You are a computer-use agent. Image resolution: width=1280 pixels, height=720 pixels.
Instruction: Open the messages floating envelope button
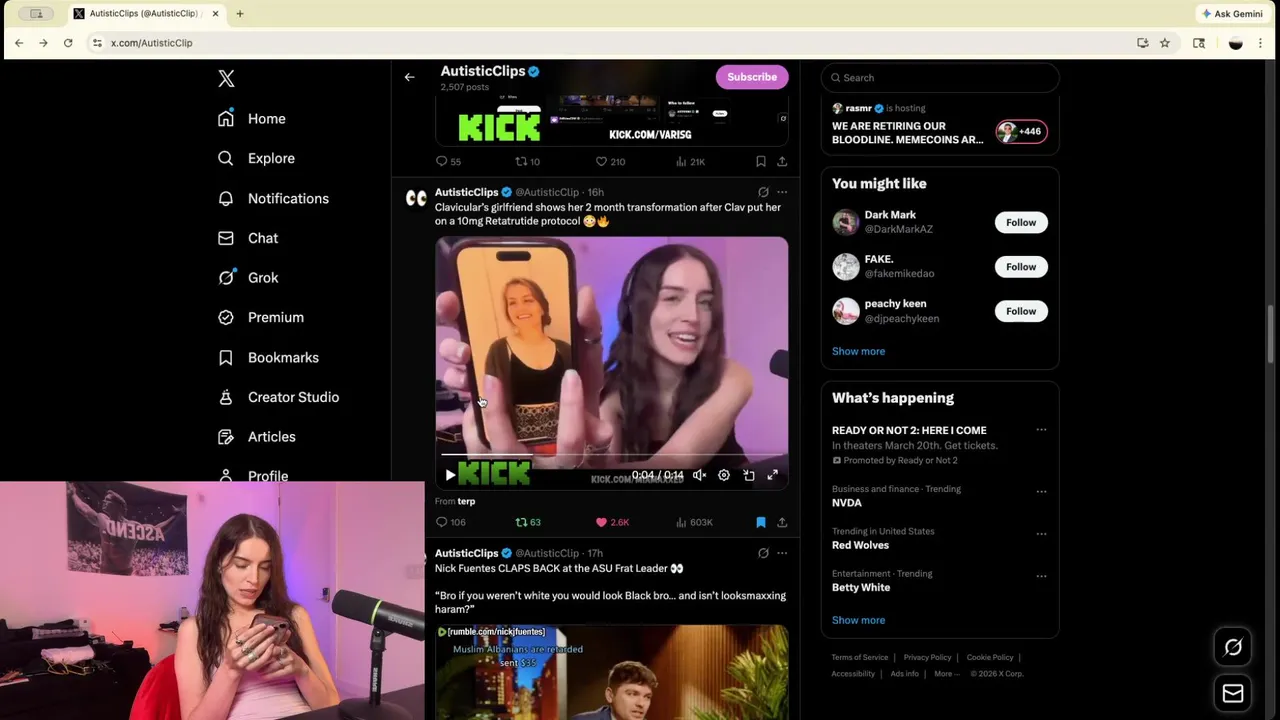(x=1233, y=693)
